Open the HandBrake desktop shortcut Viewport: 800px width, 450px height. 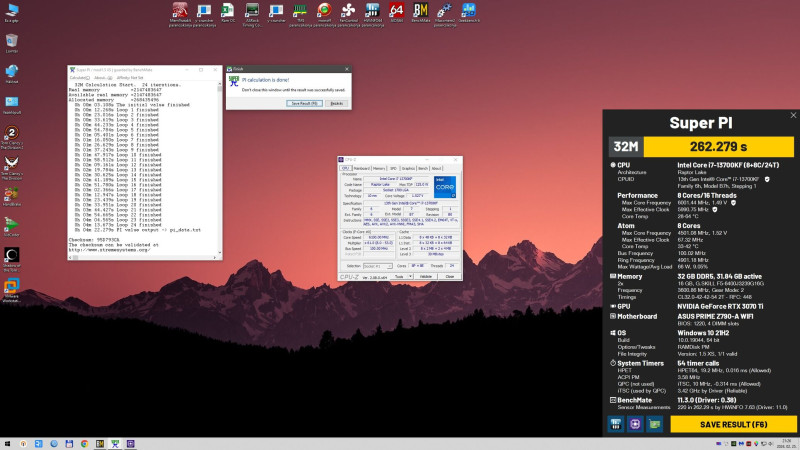[12, 196]
